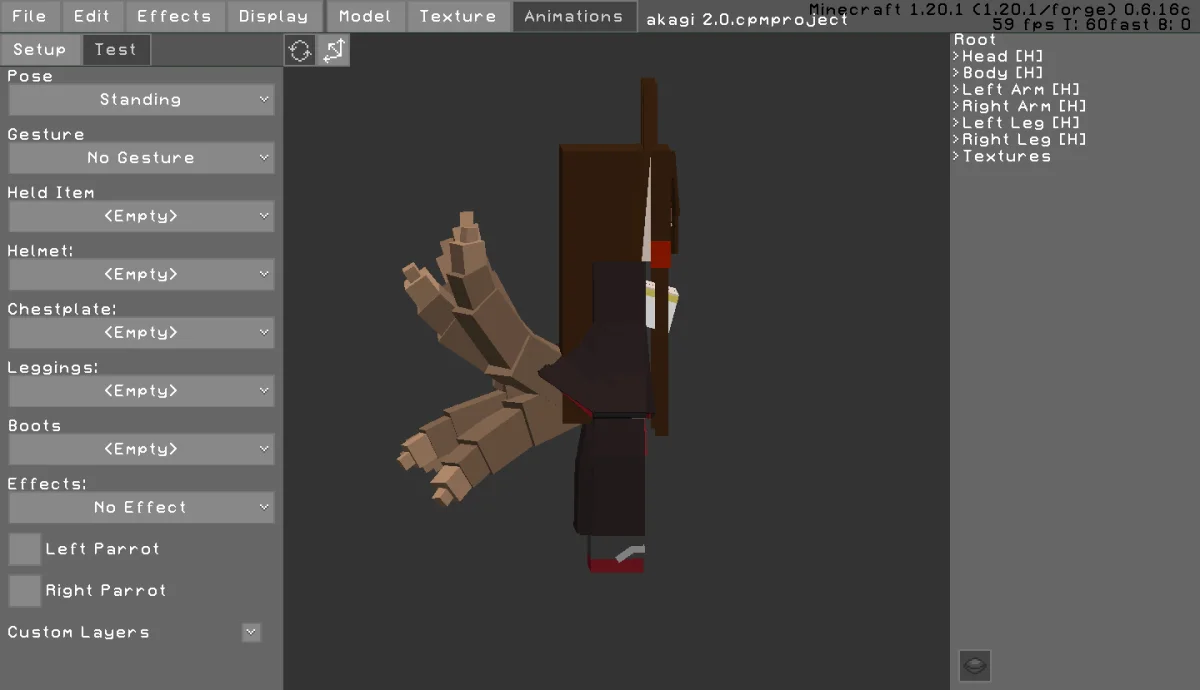Image resolution: width=1200 pixels, height=690 pixels.
Task: Open the Chestplate dropdown
Action: 141,331
